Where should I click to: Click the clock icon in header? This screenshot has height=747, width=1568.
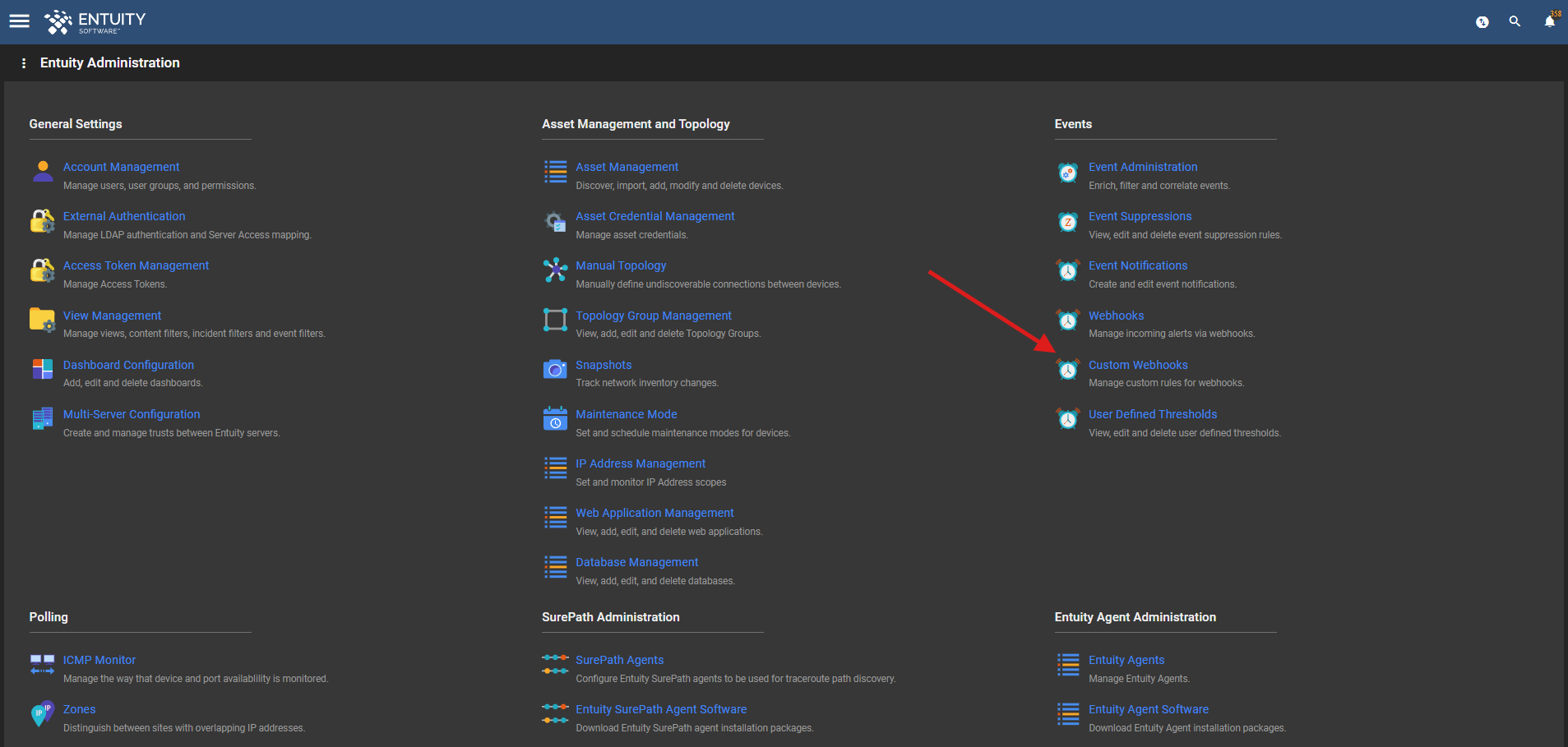pos(1482,22)
